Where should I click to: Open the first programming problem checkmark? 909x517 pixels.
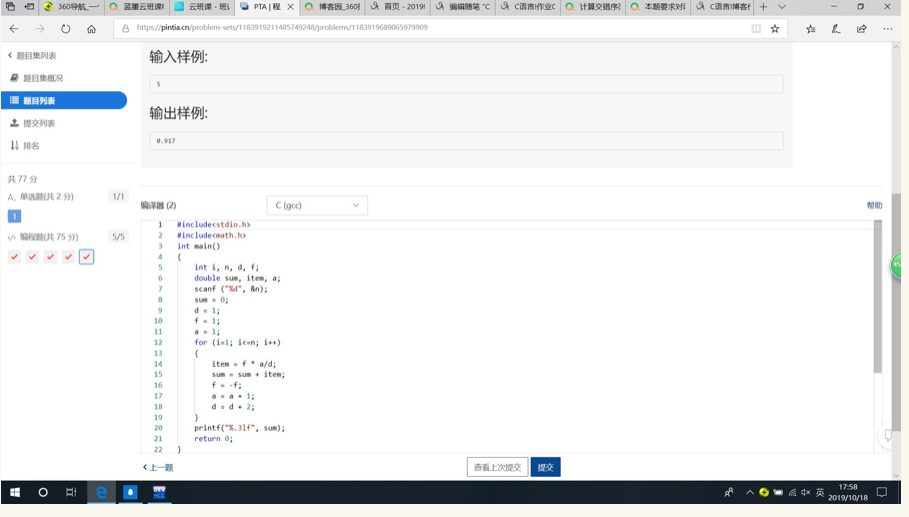tap(14, 256)
